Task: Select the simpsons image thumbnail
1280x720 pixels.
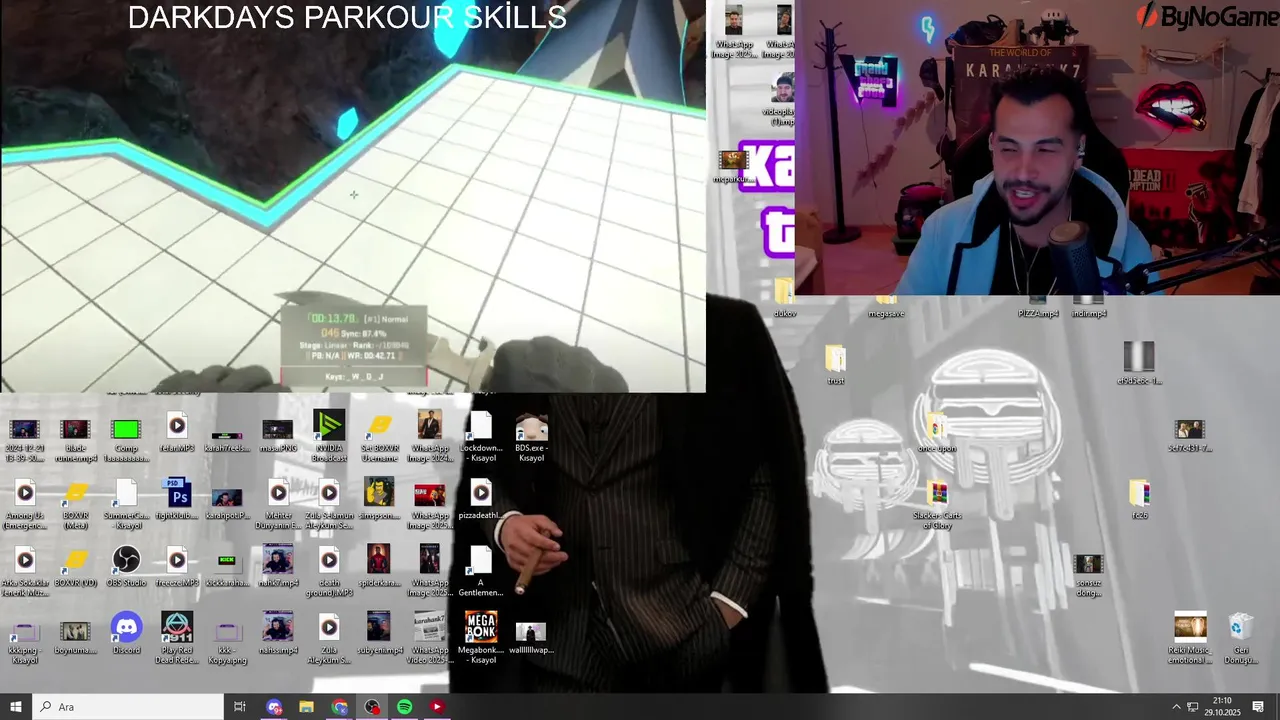Action: click(379, 493)
